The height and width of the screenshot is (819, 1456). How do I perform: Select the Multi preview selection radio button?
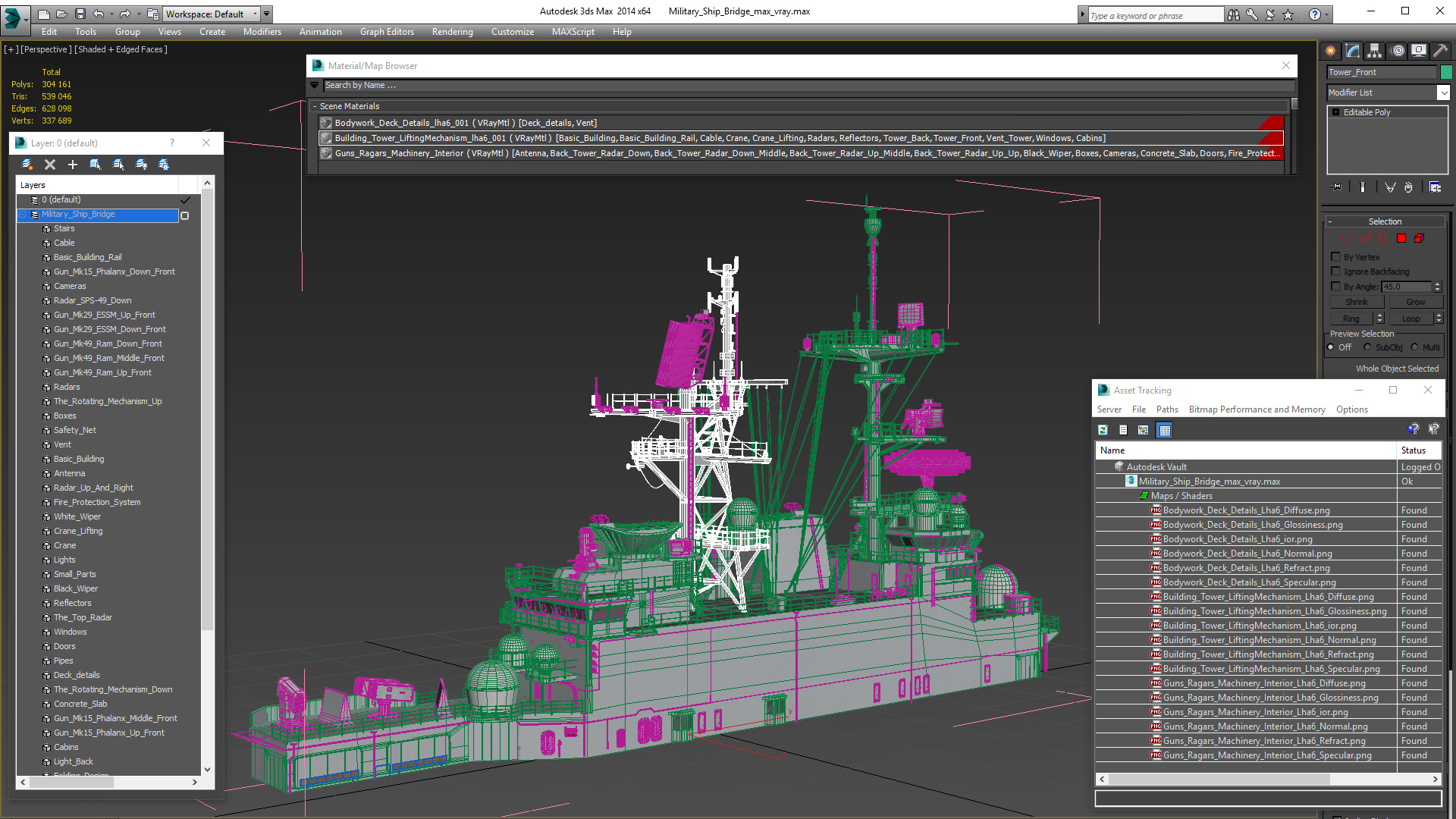tap(1414, 347)
